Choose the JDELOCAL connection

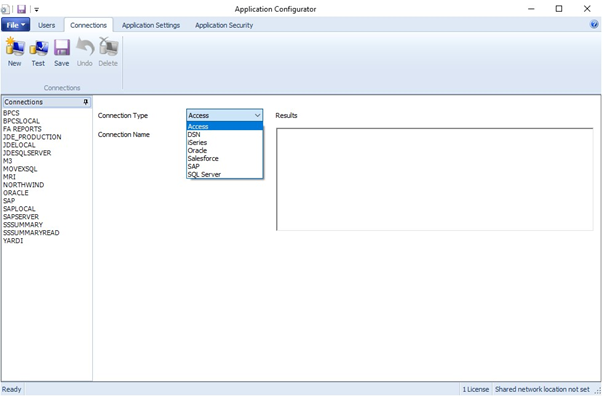19,145
